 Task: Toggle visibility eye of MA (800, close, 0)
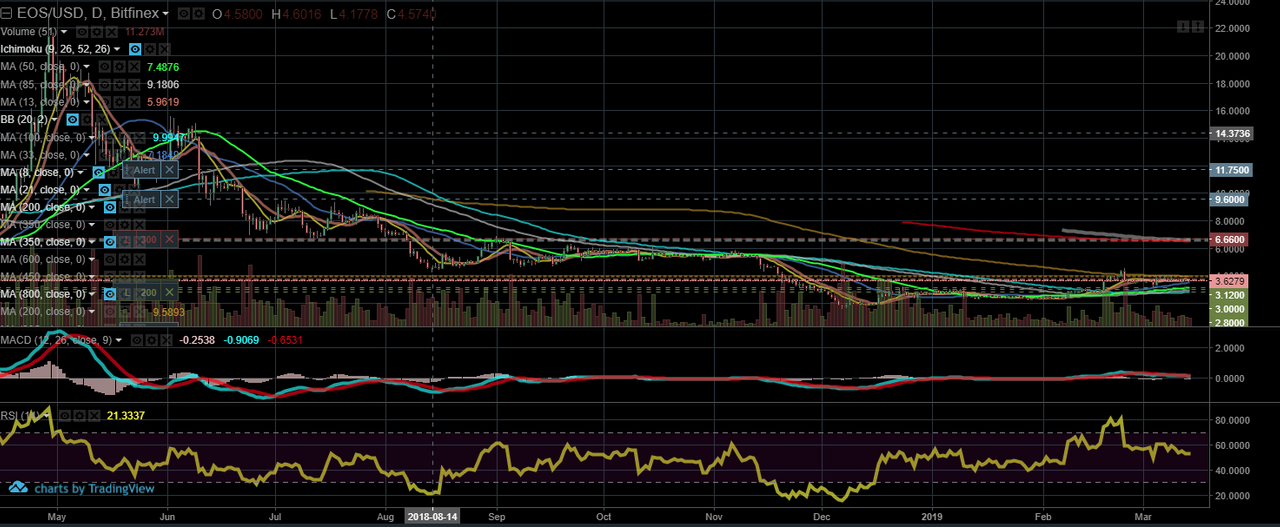[x=110, y=294]
